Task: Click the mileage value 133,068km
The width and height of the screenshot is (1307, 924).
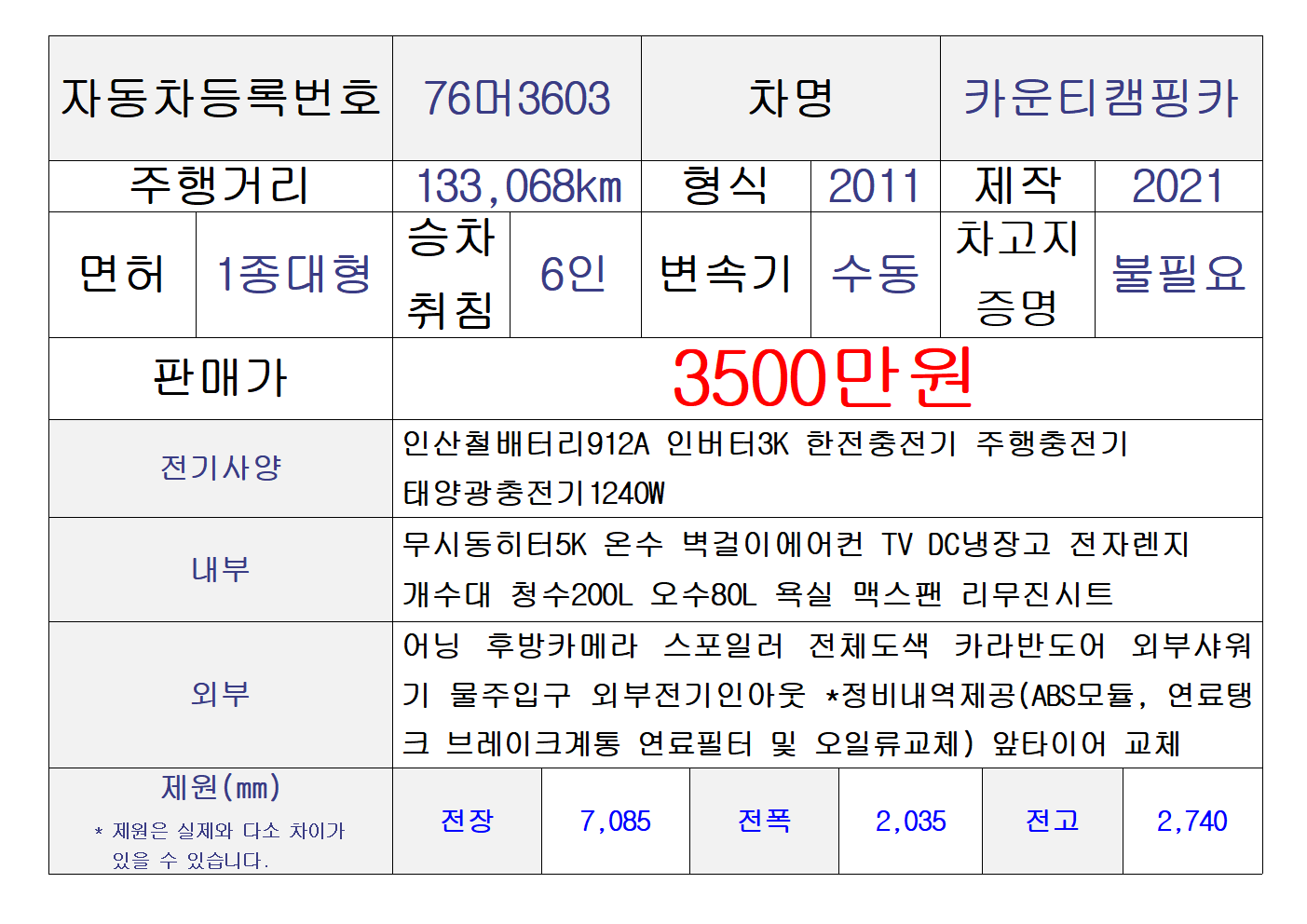Action: (518, 186)
